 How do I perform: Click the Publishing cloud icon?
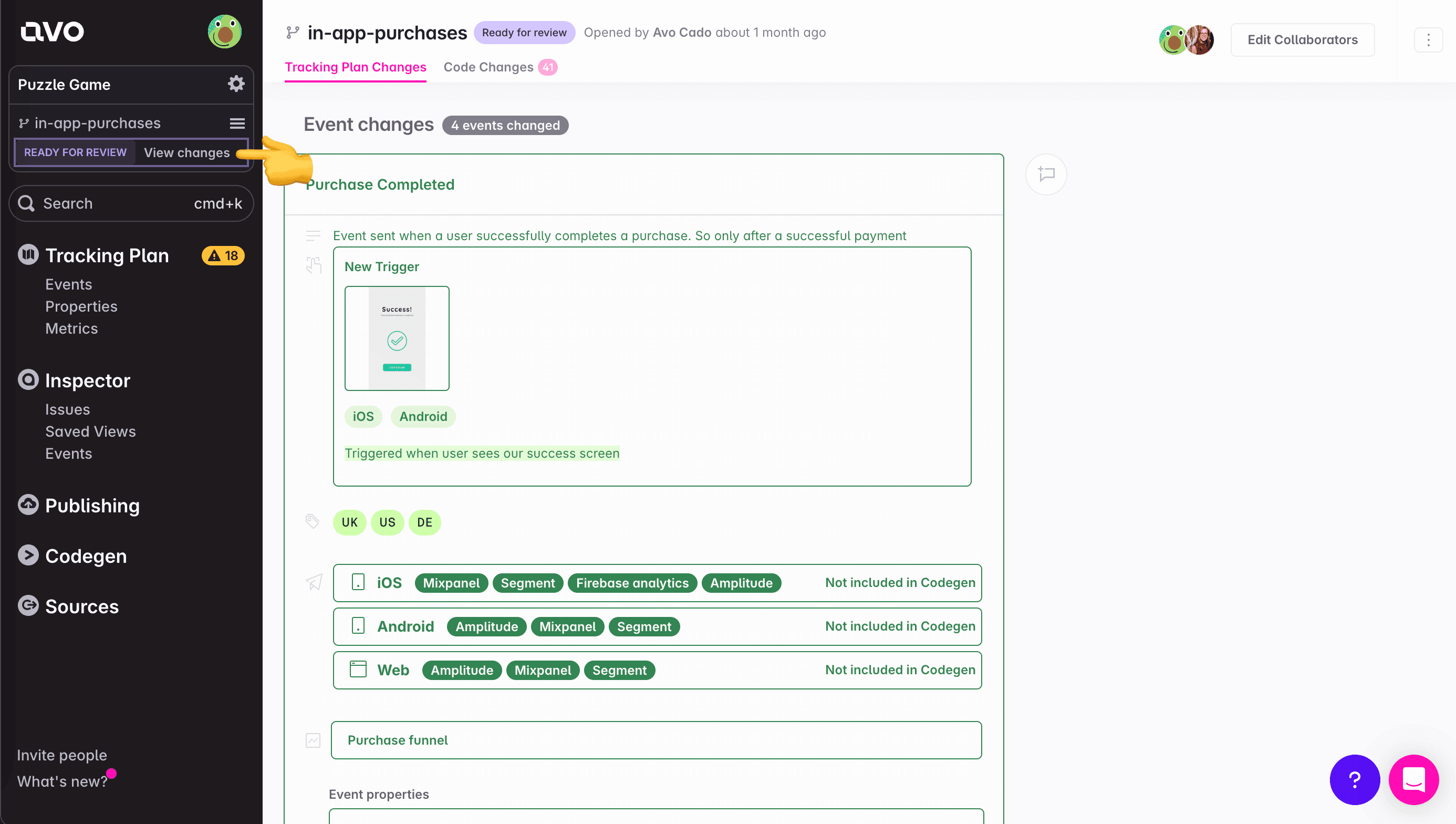pos(28,505)
